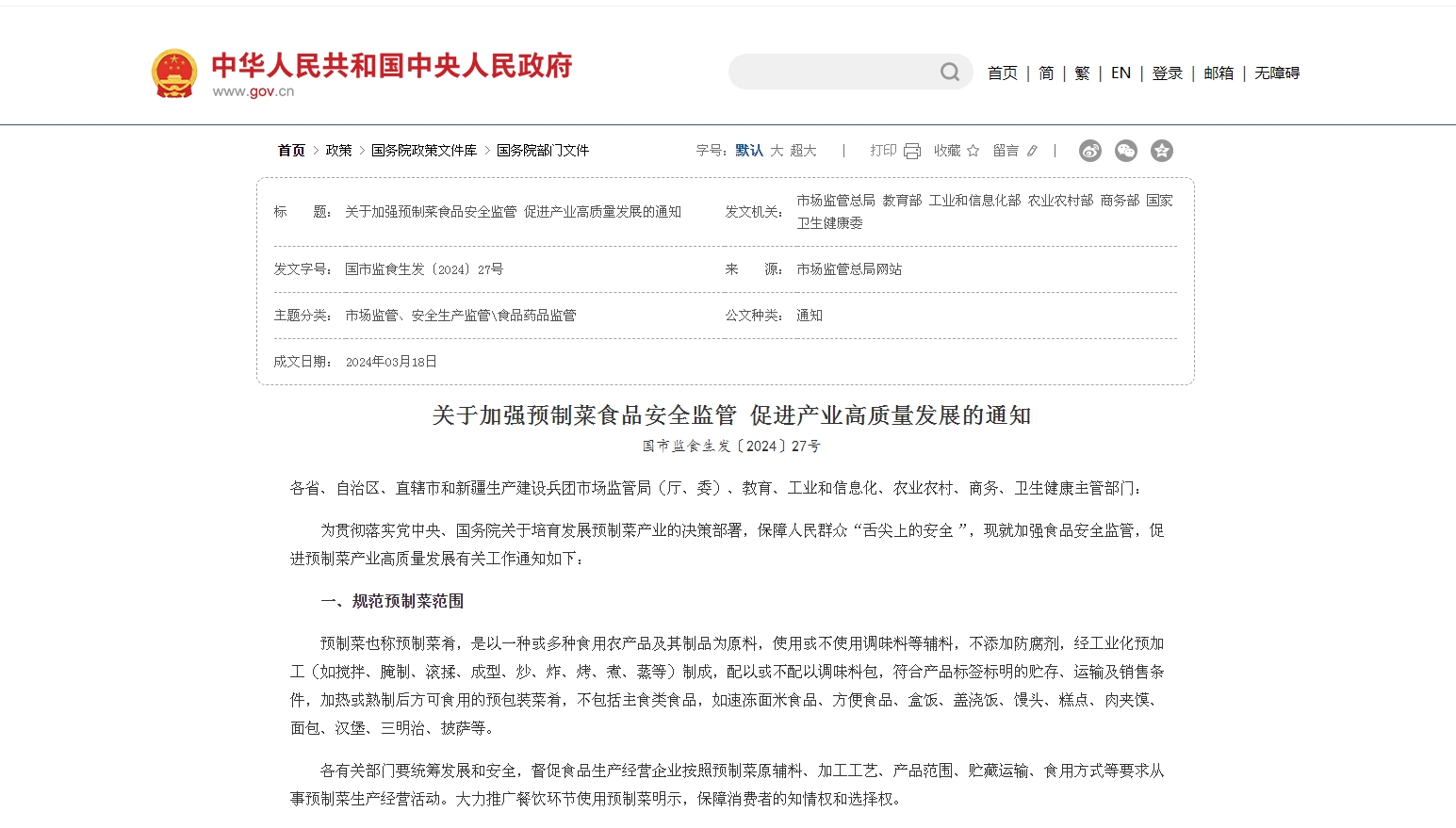
Task: Open the 登录 login link
Action: 1167,73
